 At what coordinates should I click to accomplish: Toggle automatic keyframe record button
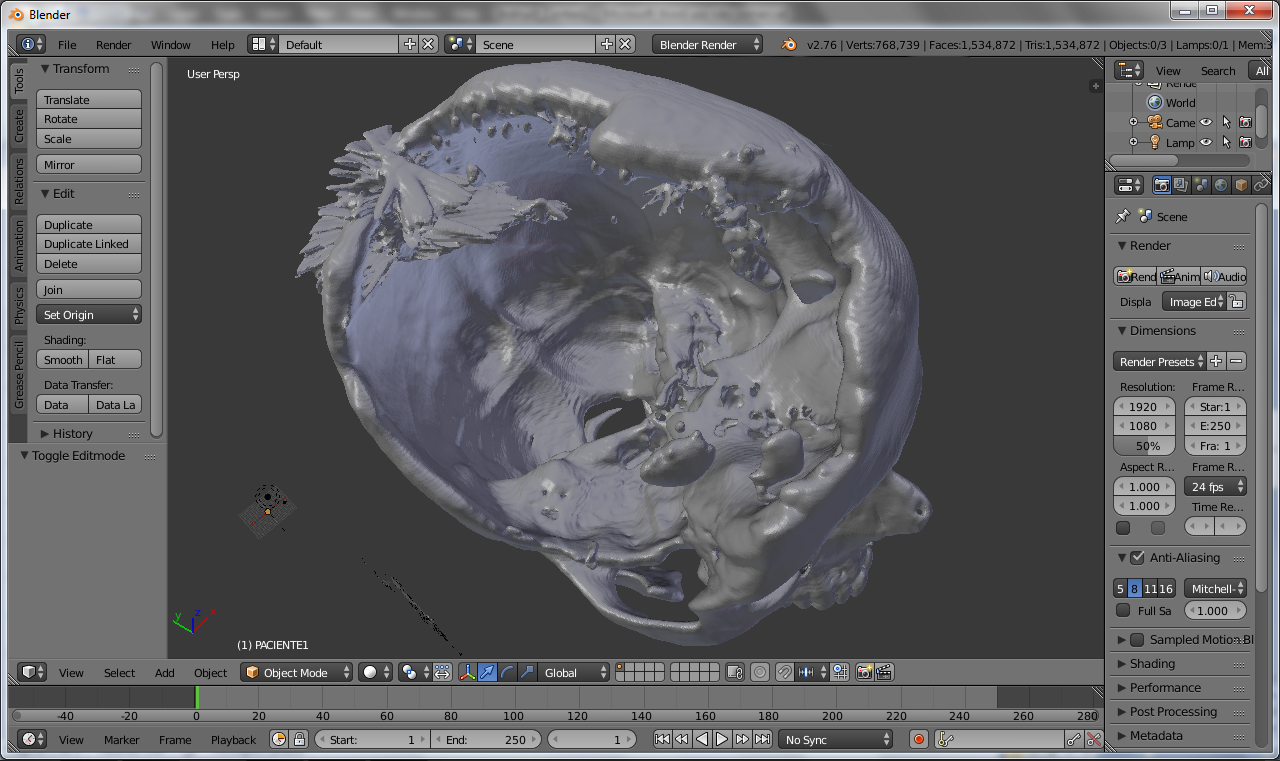click(919, 739)
